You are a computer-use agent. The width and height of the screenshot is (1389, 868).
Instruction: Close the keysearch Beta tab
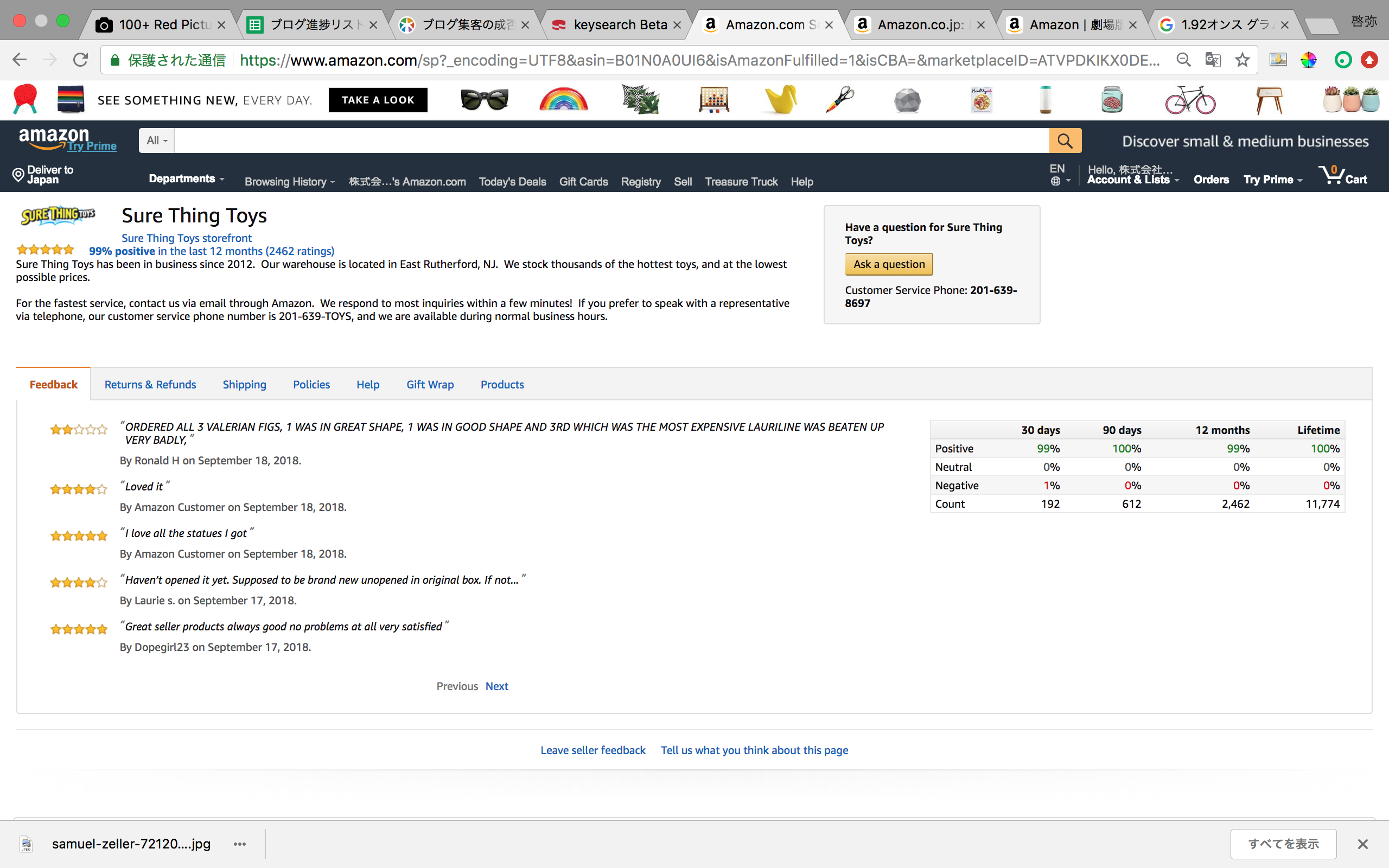pos(677,25)
